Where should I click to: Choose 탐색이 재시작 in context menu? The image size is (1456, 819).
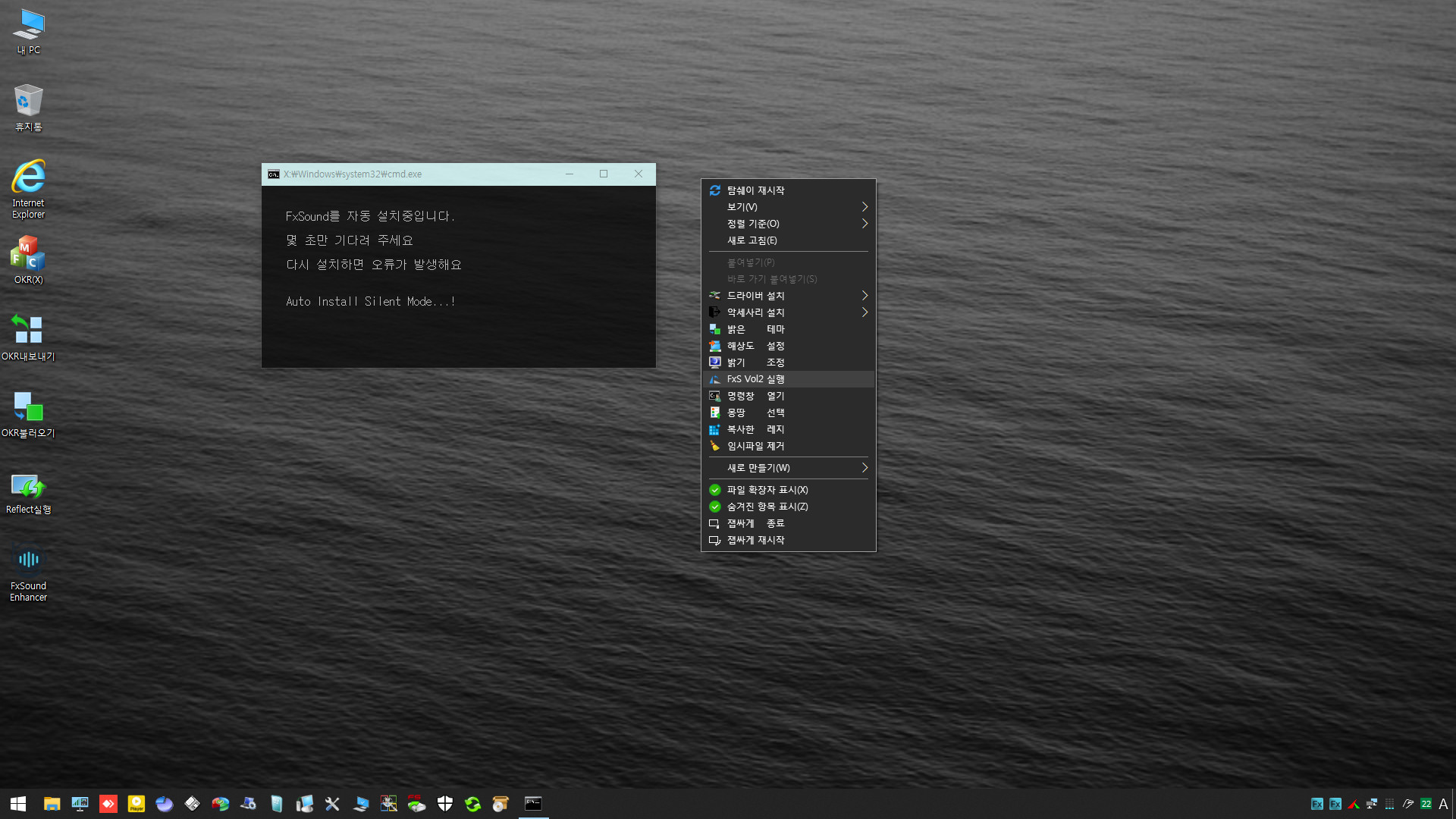coord(789,190)
